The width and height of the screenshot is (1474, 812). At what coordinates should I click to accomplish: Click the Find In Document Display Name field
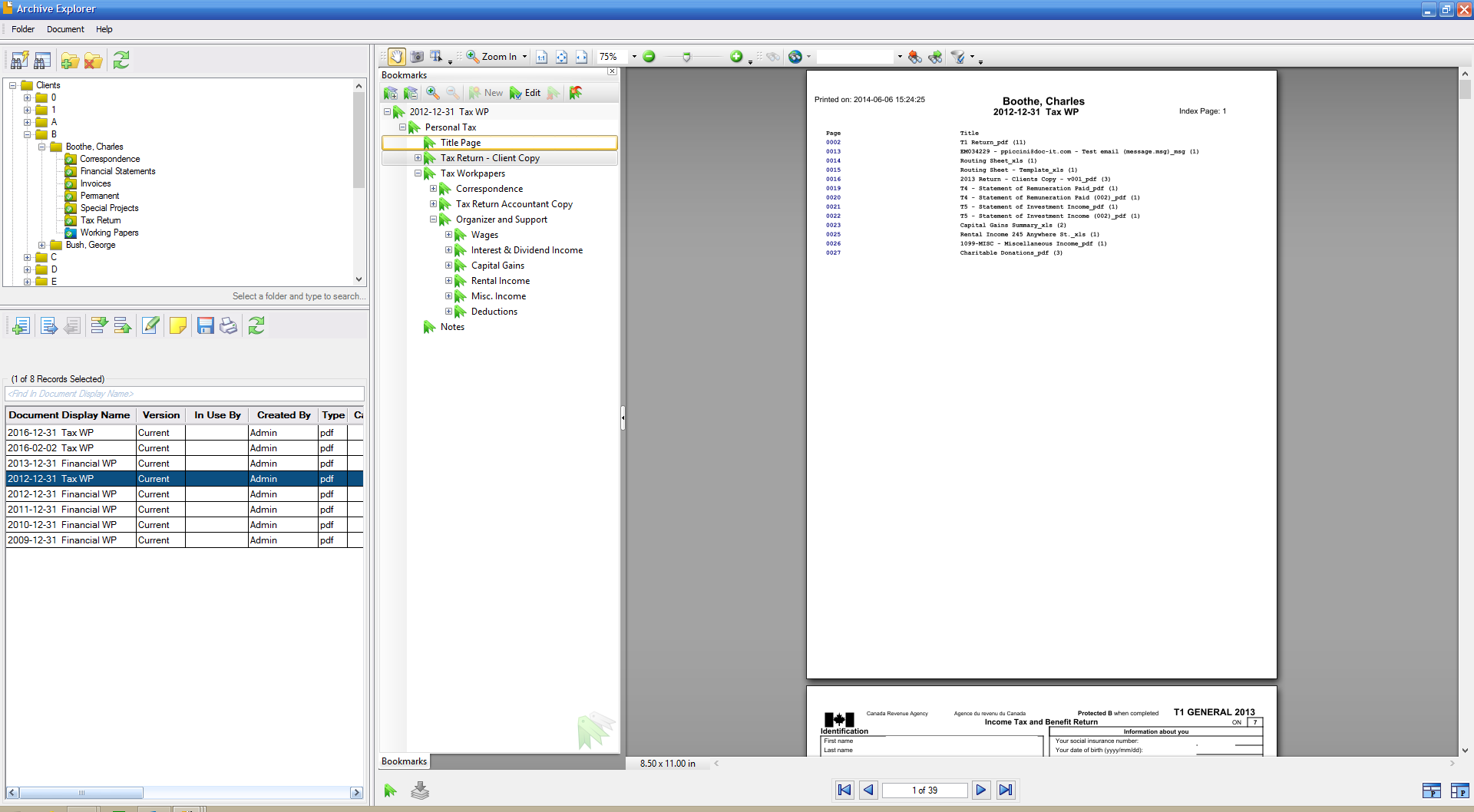[184, 394]
